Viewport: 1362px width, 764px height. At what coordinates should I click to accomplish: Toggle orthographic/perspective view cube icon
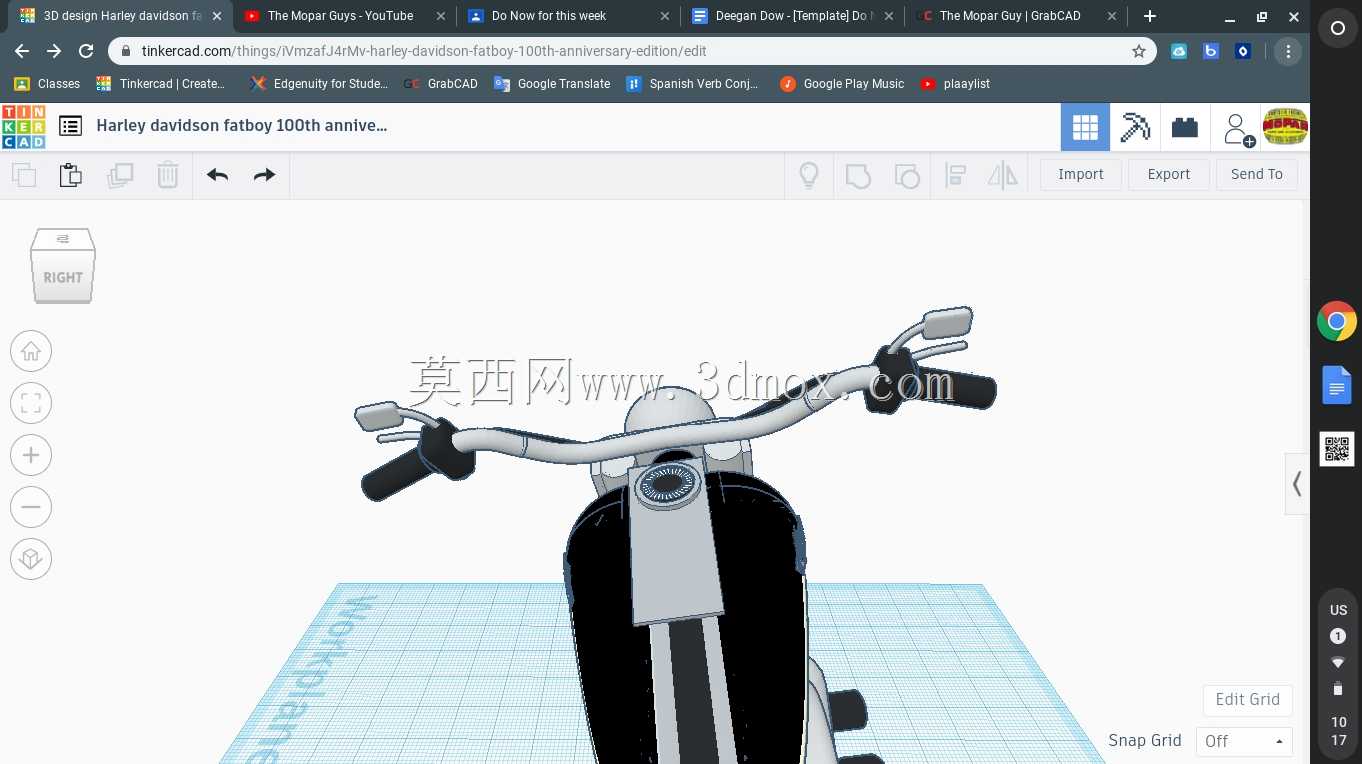[31, 559]
